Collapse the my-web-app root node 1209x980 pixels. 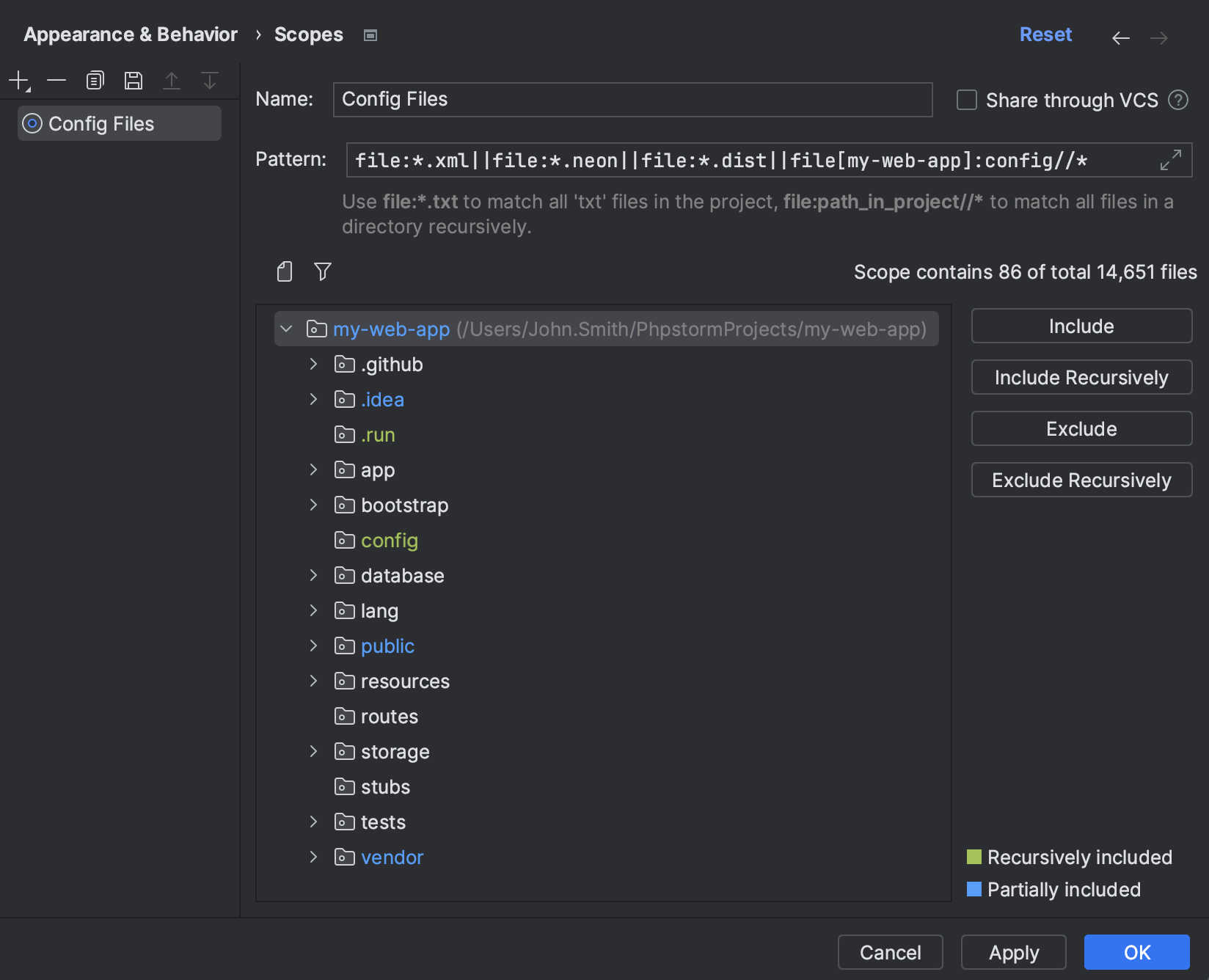point(287,329)
